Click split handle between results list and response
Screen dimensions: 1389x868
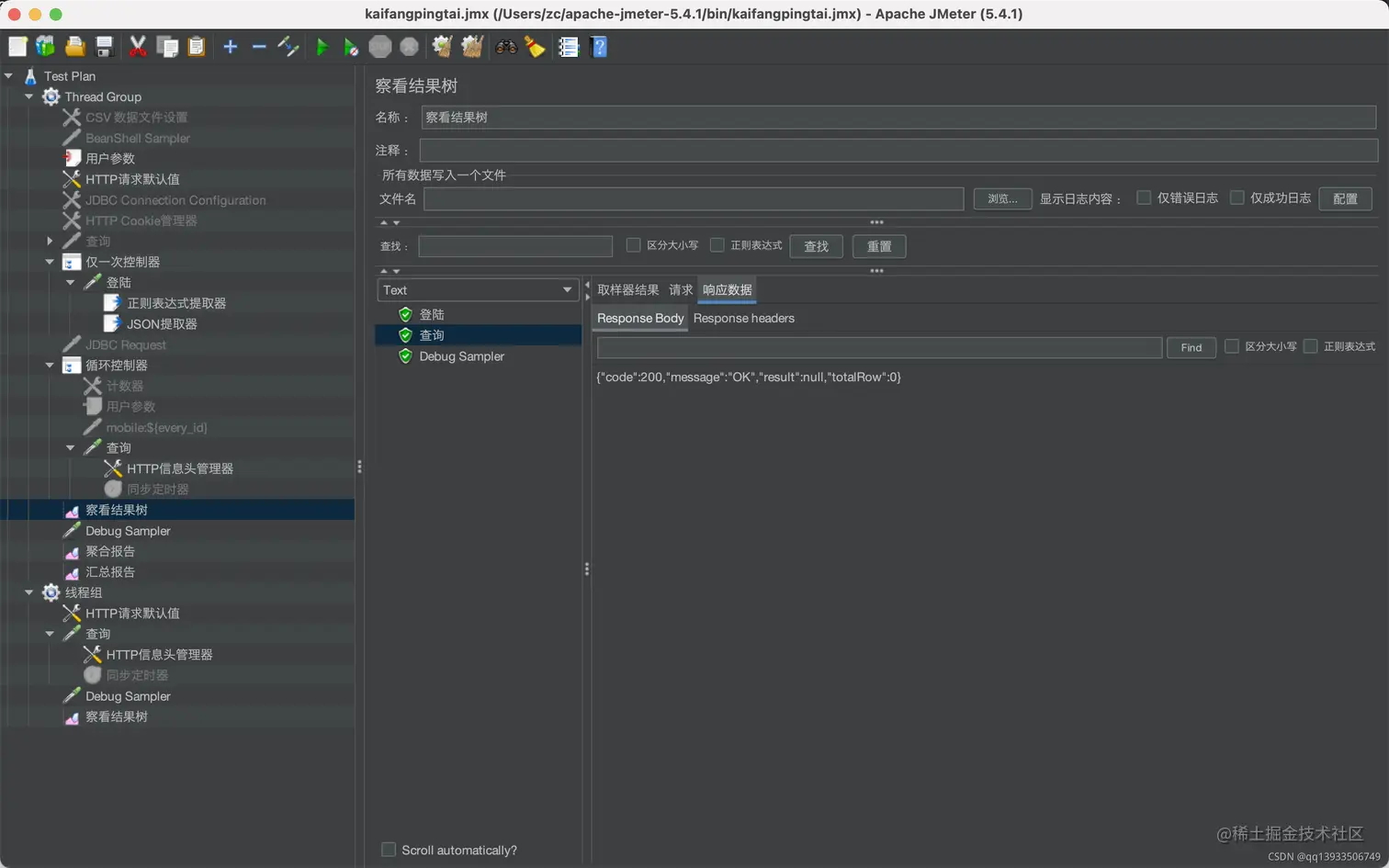[x=586, y=569]
